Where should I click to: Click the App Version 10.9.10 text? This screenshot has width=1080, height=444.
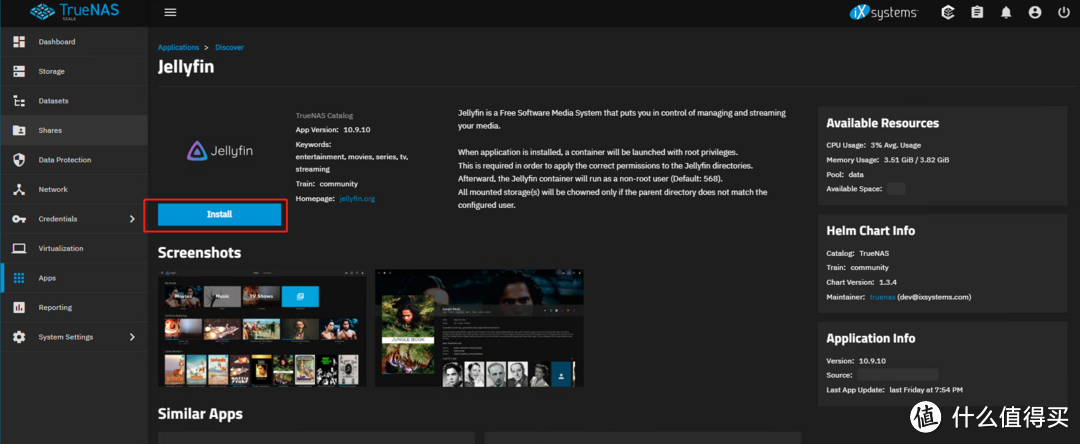(x=333, y=129)
